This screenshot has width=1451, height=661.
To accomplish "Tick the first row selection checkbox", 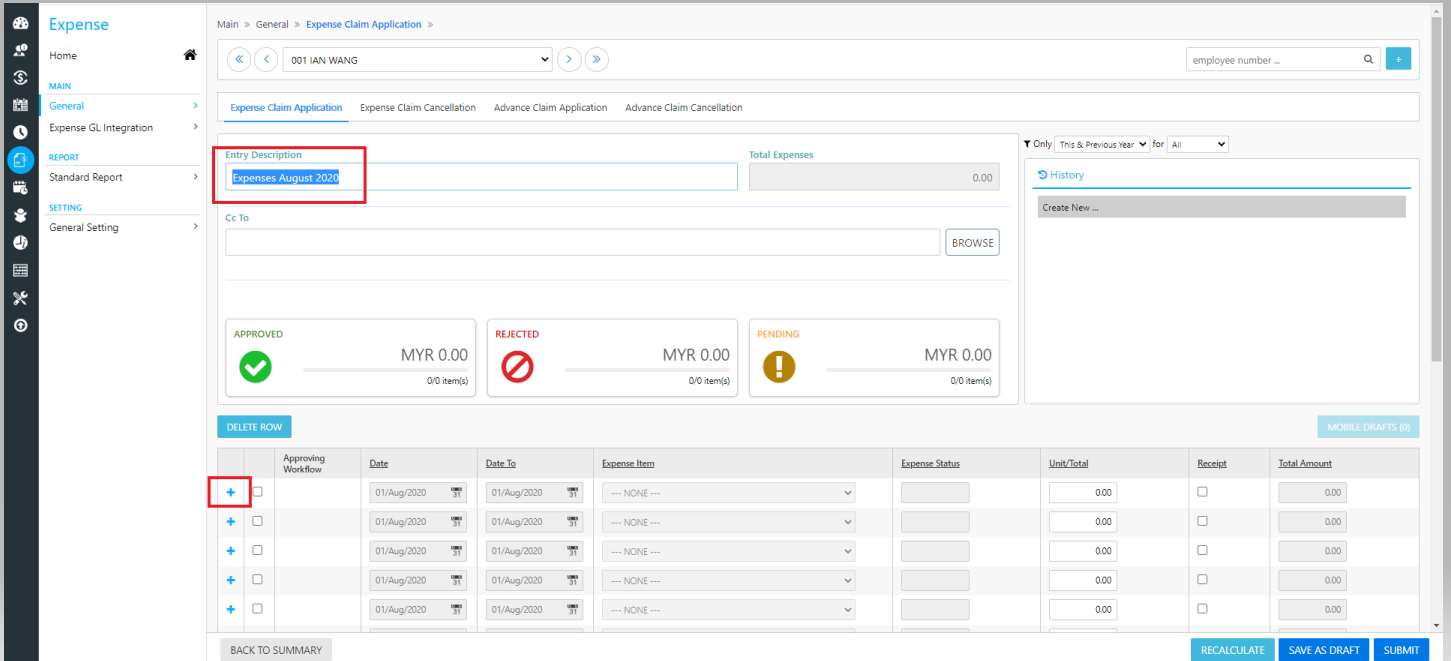I will (x=258, y=492).
